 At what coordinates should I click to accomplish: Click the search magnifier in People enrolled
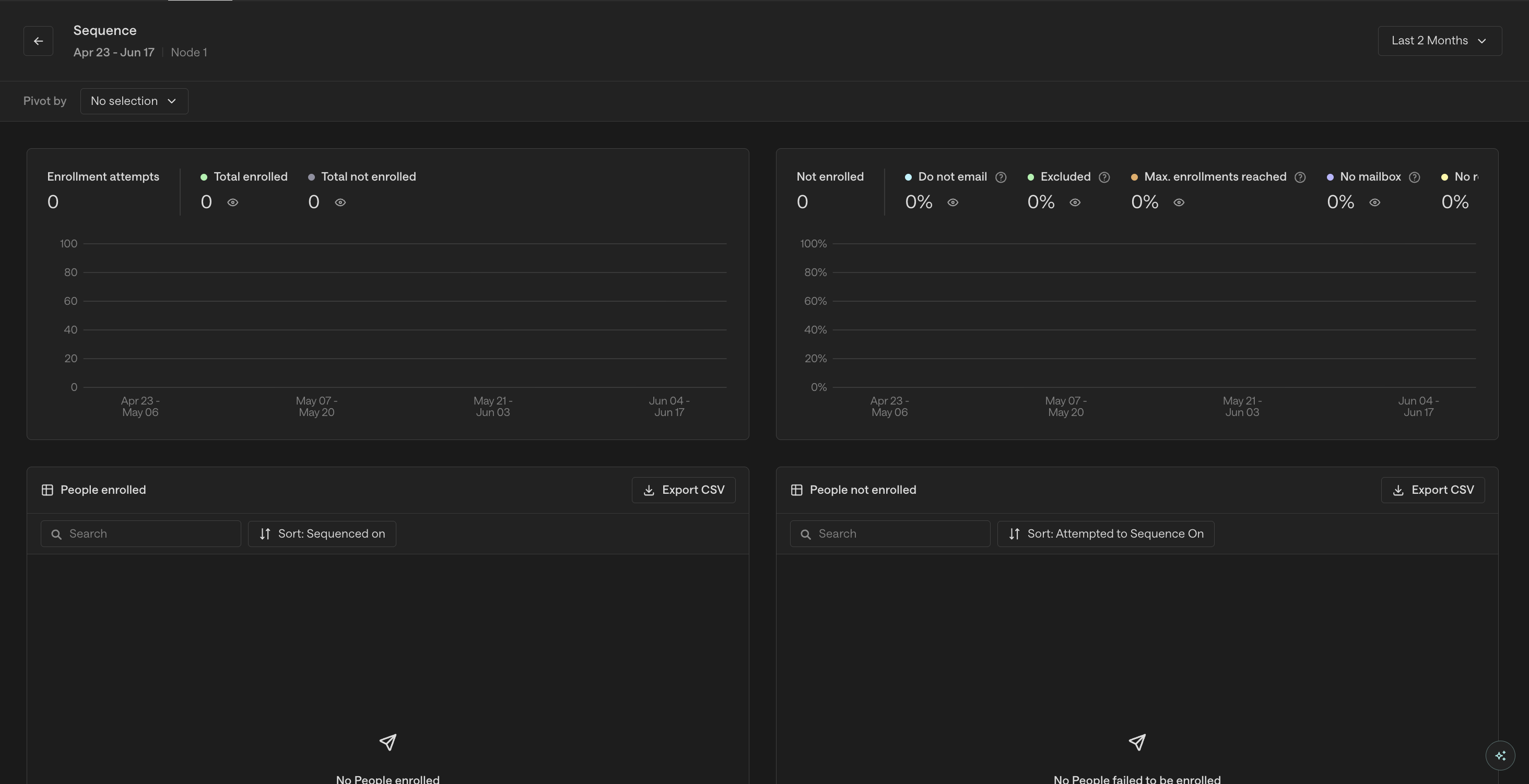56,534
